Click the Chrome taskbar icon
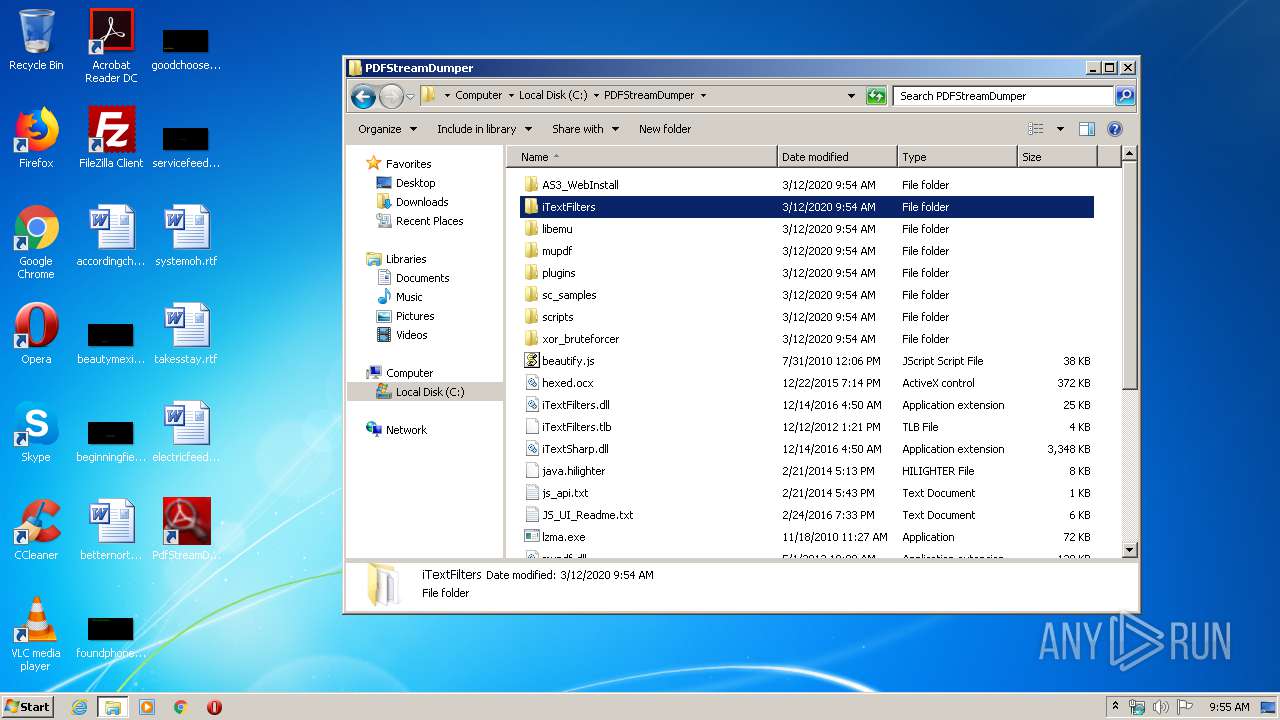Viewport: 1280px width, 720px height. 181,707
